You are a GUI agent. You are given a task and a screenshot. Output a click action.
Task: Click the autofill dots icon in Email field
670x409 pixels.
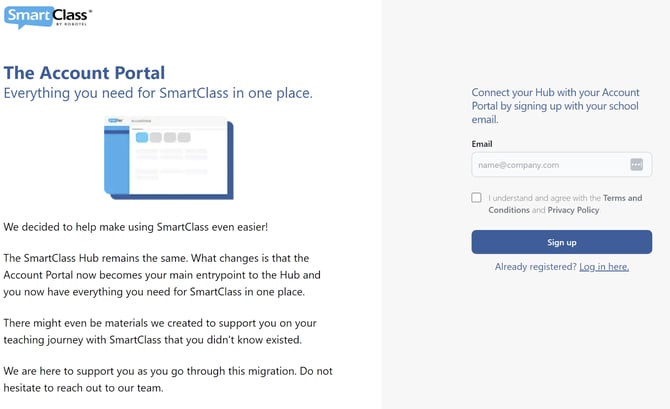[x=637, y=165]
